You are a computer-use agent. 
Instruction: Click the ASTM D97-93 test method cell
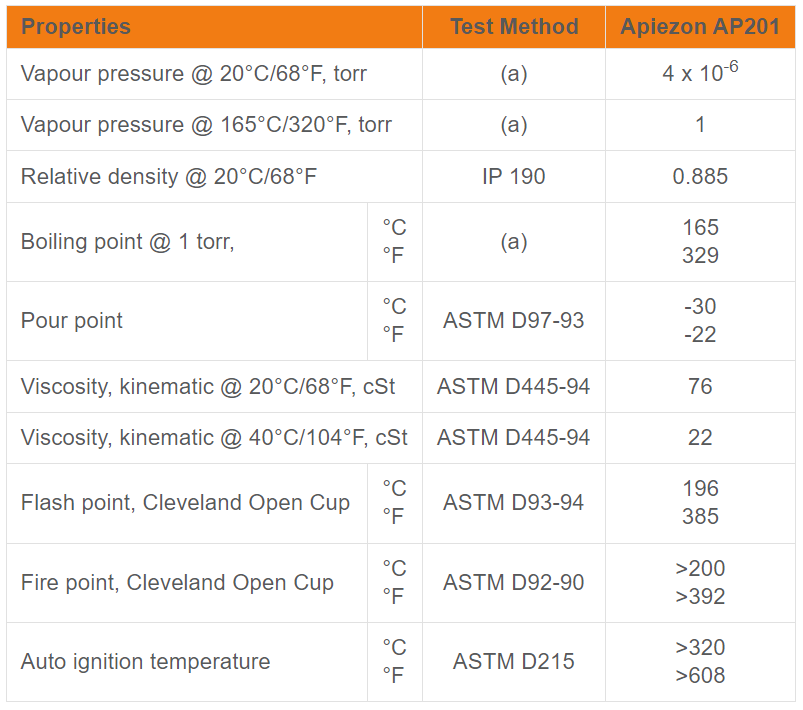coord(514,321)
